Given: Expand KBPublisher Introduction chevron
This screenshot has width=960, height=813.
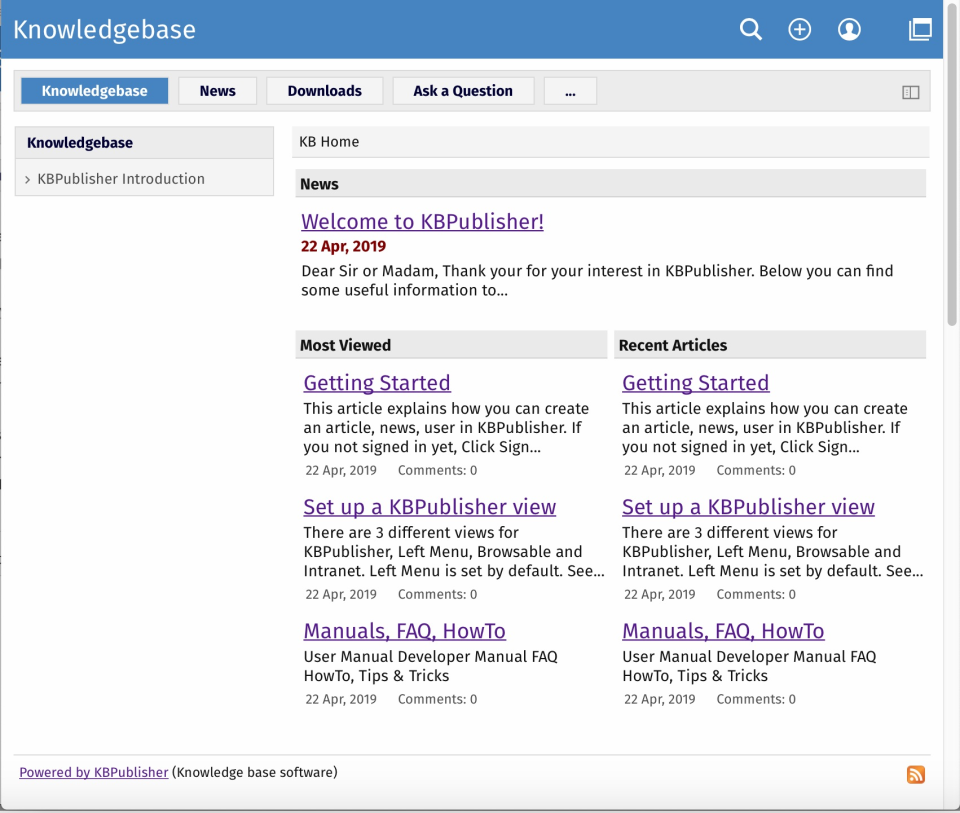Looking at the screenshot, I should coord(27,179).
